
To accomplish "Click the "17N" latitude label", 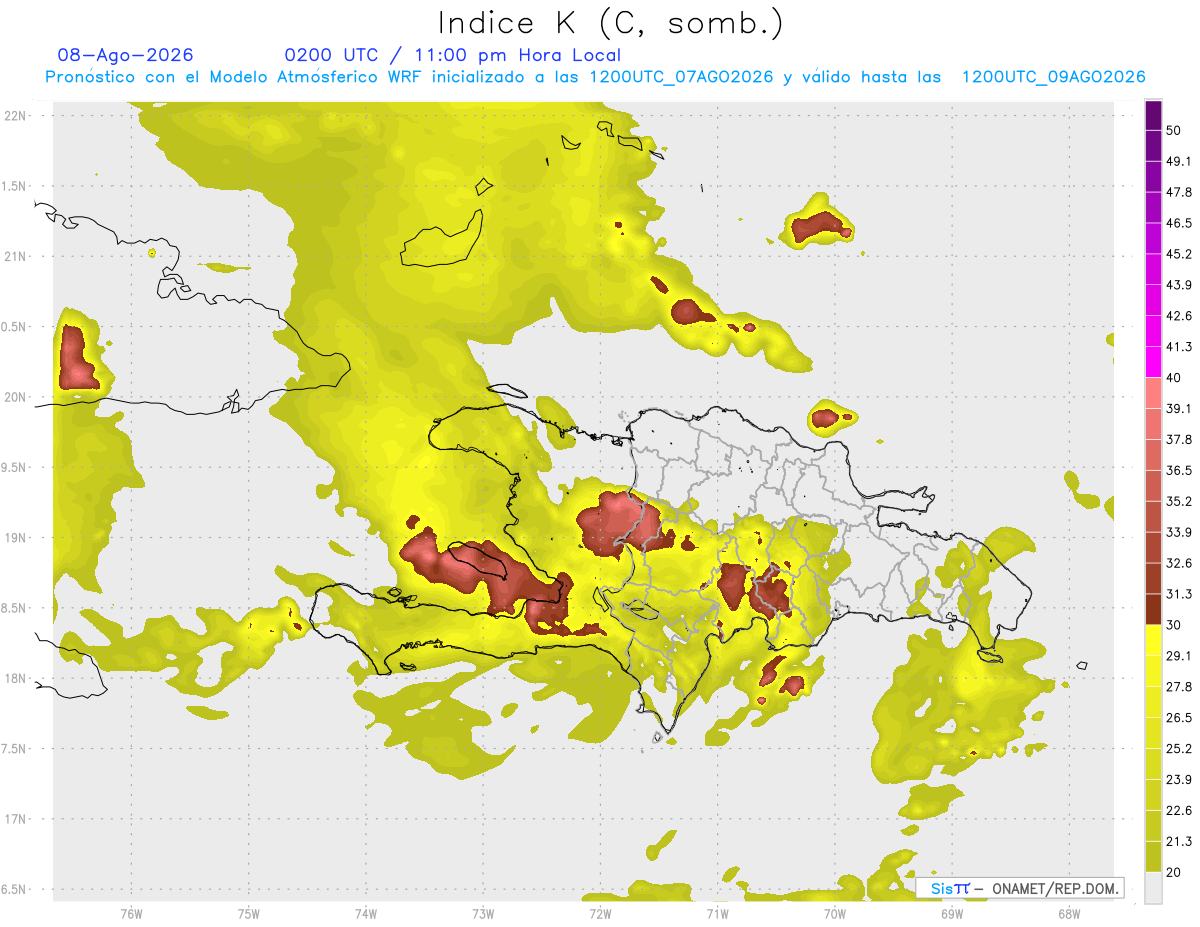I will 16,819.
